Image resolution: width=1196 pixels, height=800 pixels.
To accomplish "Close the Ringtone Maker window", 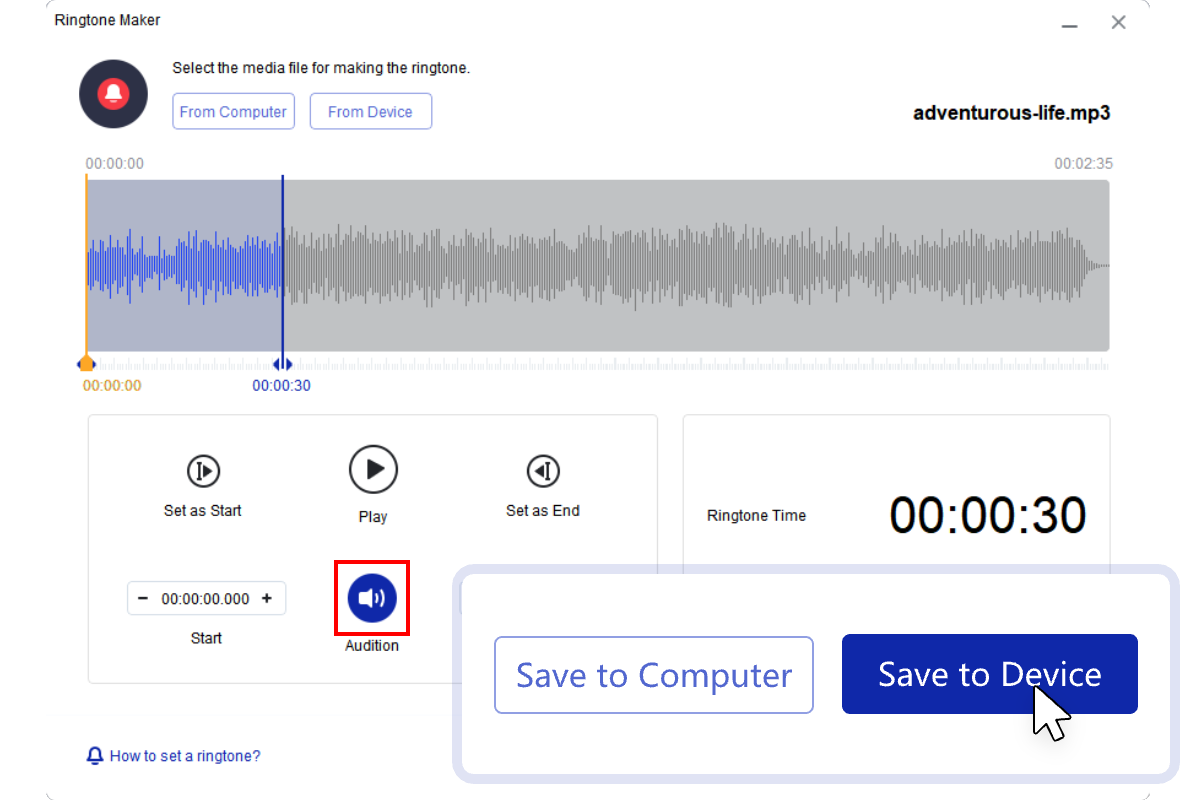I will point(1119,22).
